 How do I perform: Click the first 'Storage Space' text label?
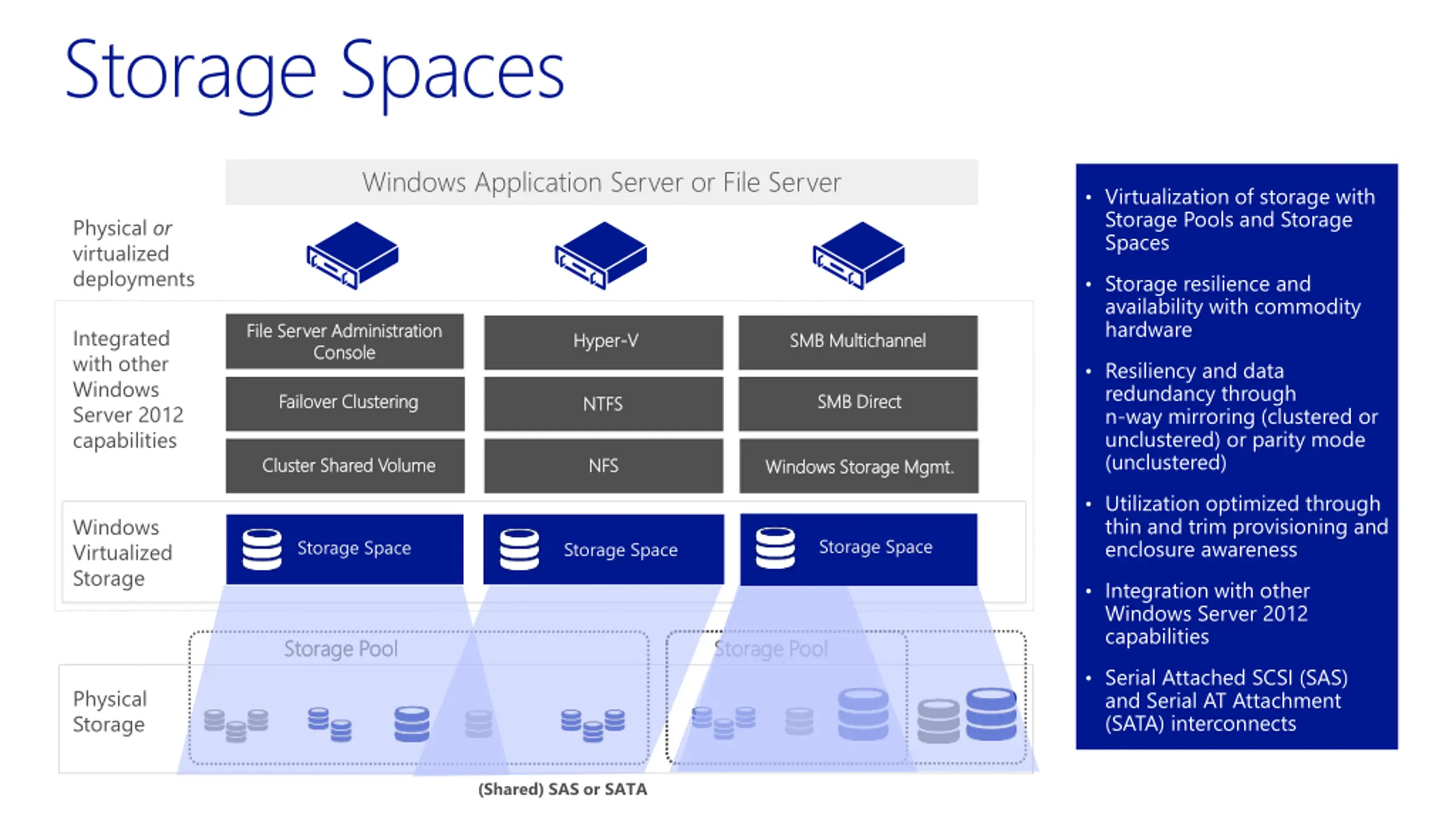point(354,548)
